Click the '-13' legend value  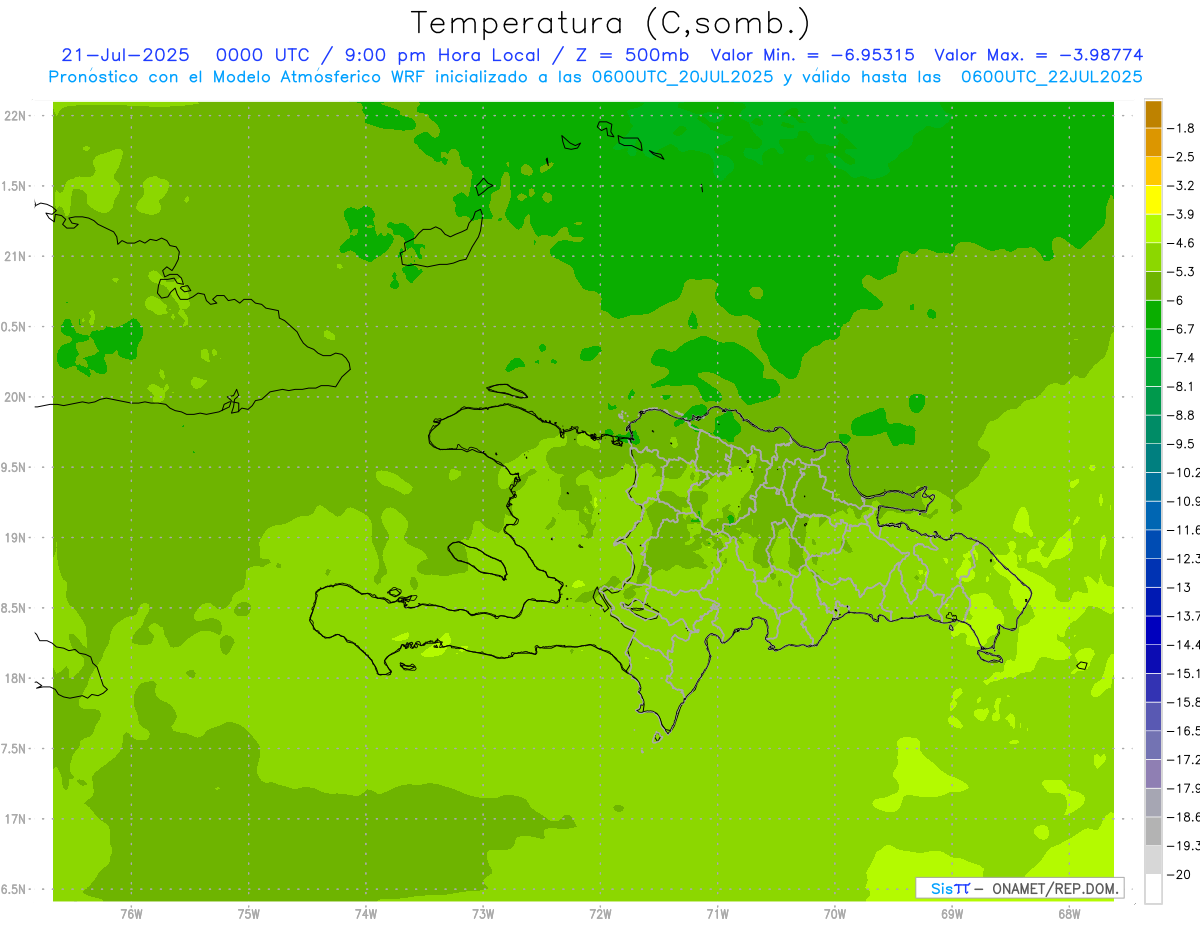(1179, 588)
